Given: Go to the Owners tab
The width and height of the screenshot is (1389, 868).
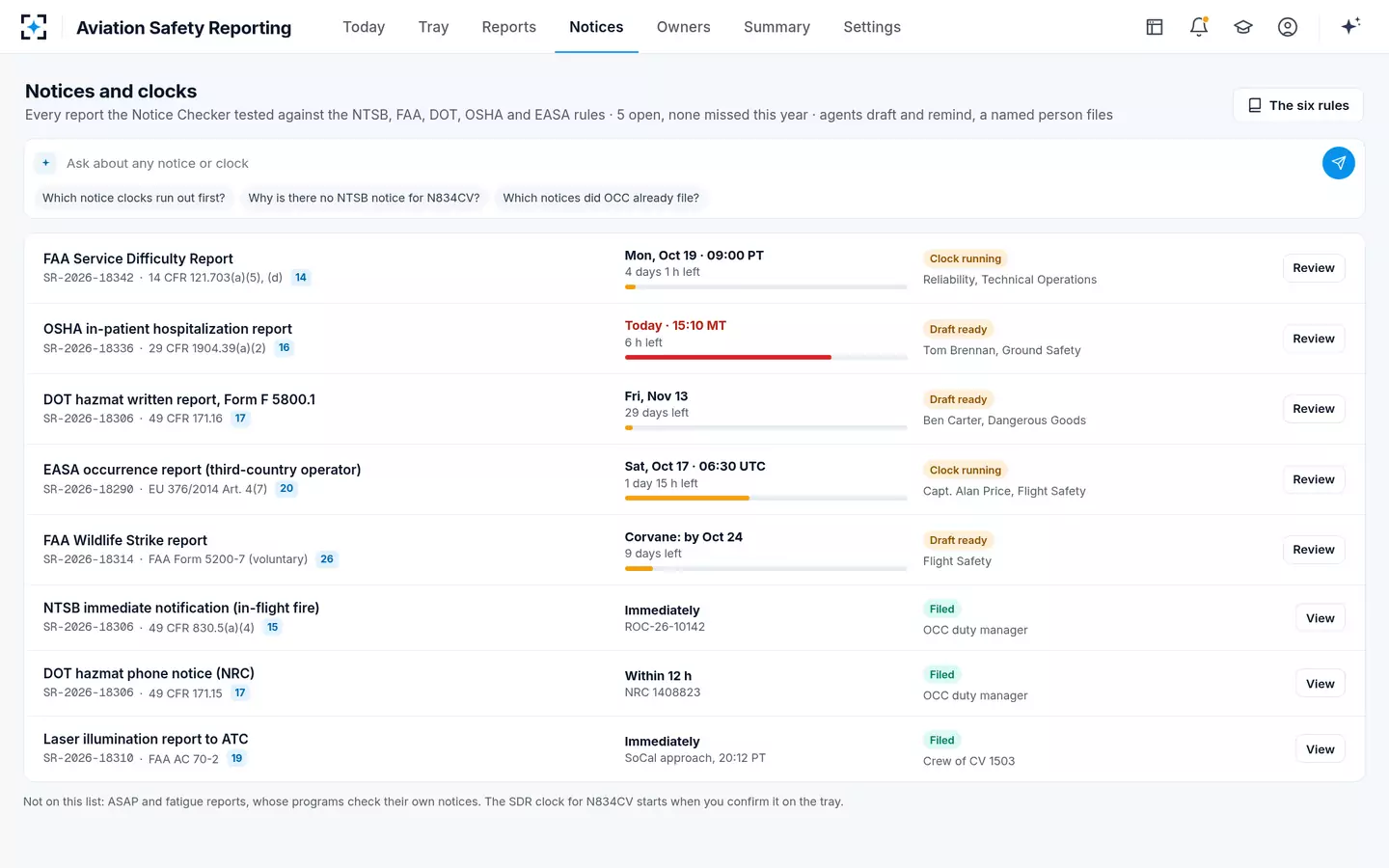Looking at the screenshot, I should [x=683, y=27].
